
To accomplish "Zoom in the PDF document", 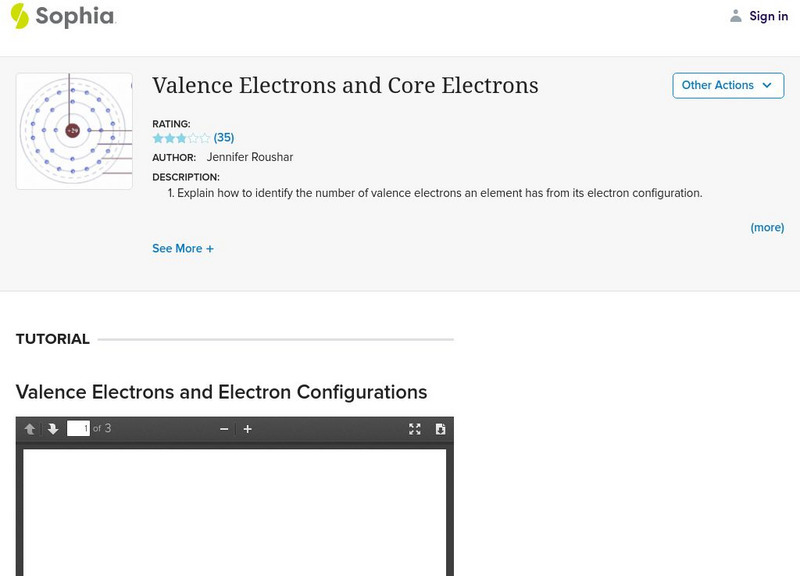I will [248, 429].
